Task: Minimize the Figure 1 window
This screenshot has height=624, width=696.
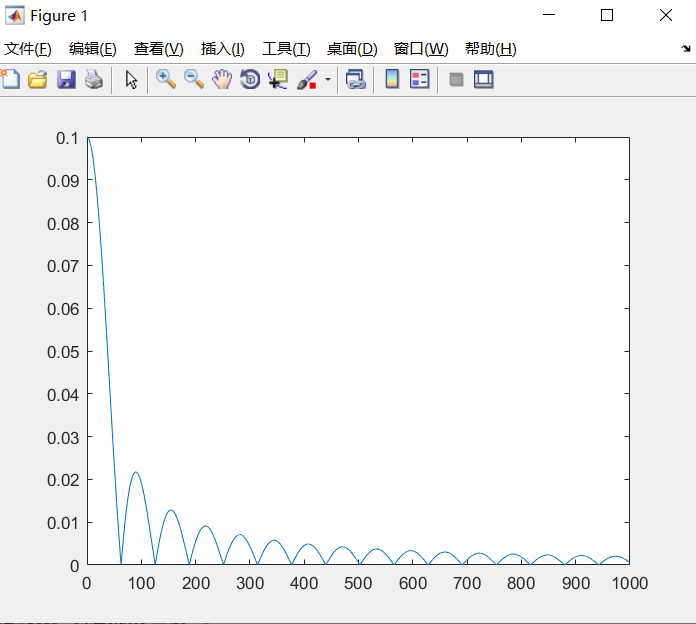Action: pos(549,15)
